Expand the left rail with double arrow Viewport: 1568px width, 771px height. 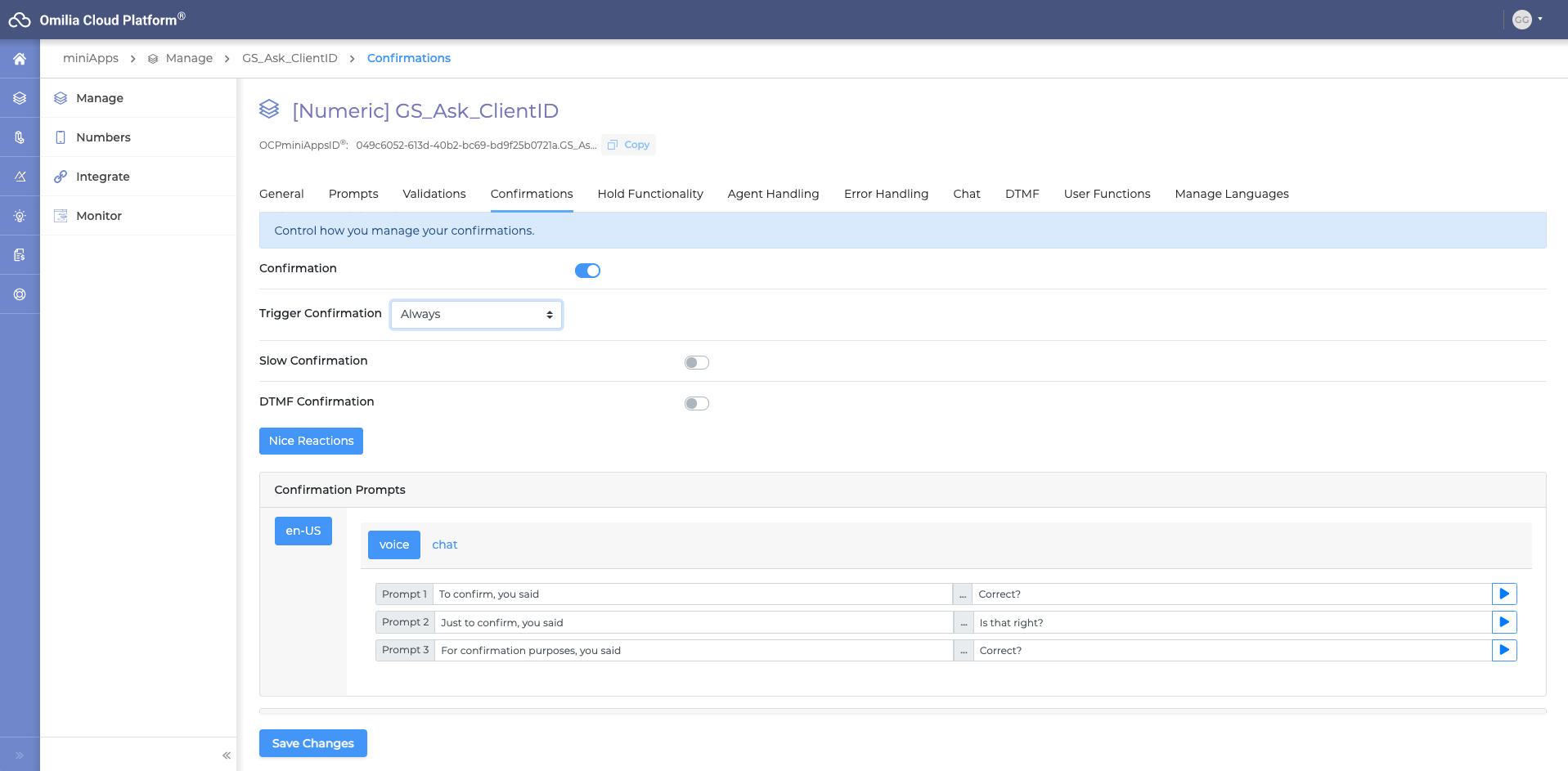pyautogui.click(x=20, y=755)
